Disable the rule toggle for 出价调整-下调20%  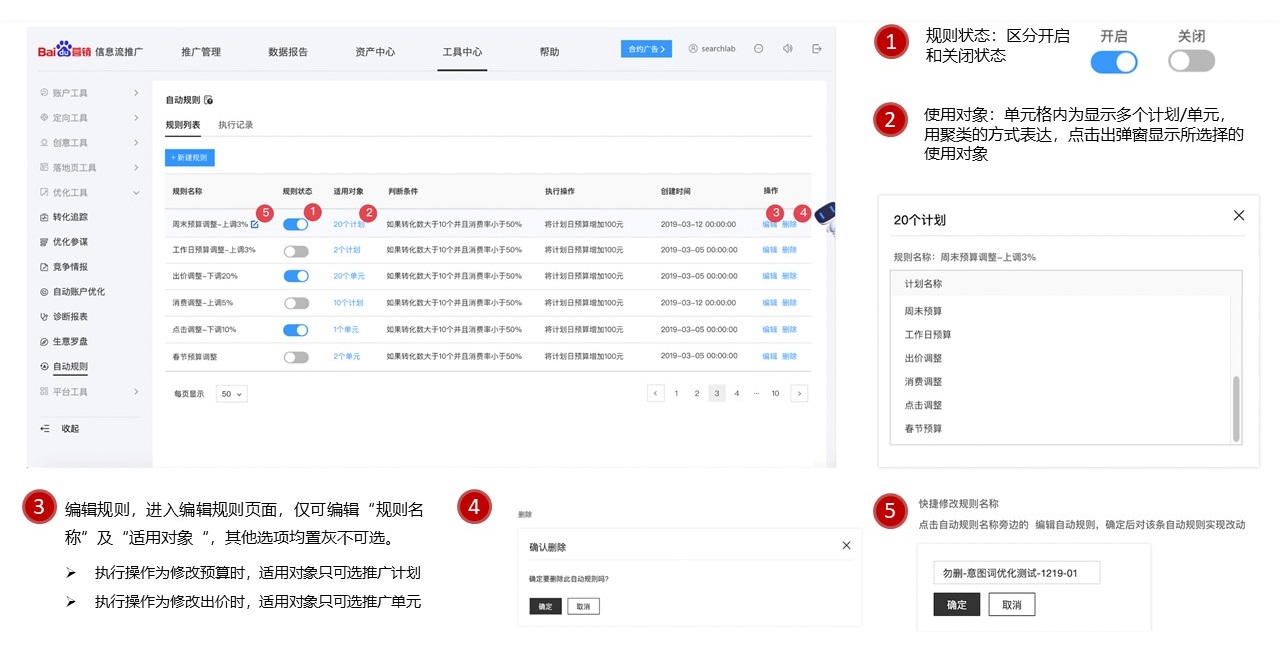coord(296,276)
